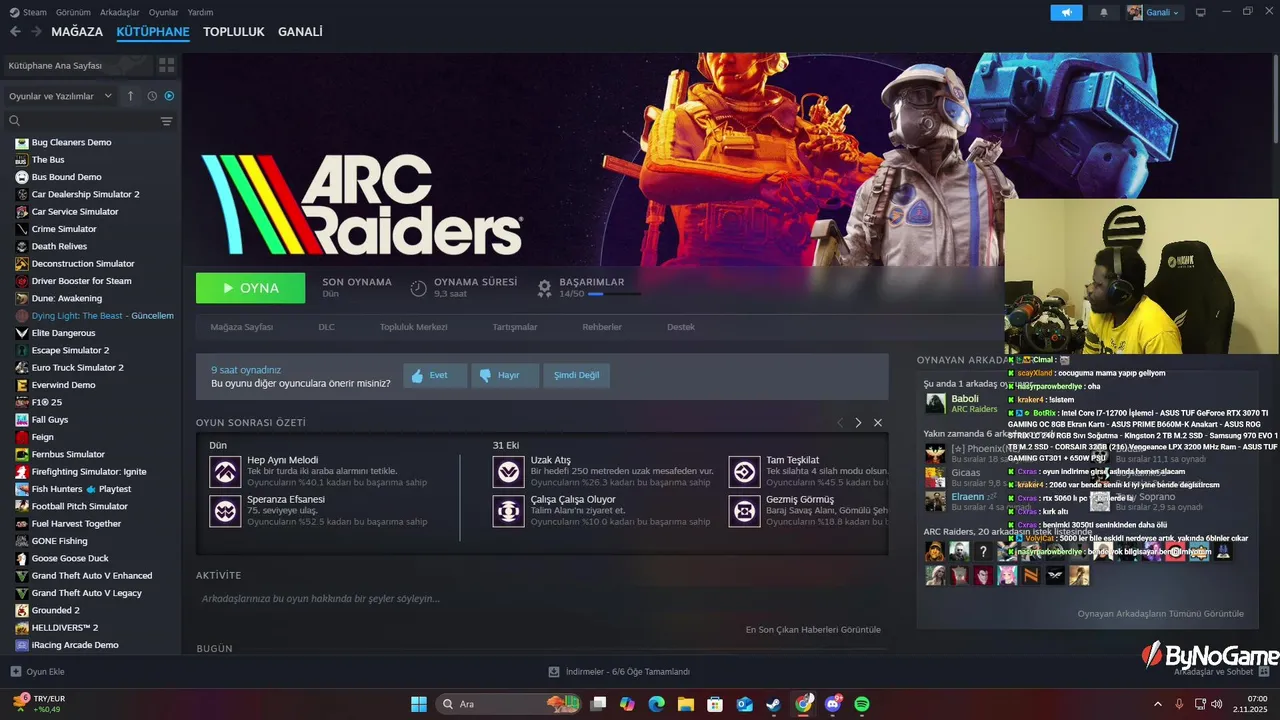Open En Son Çıkan Haberleri Görüntüle
The image size is (1280, 720).
coord(813,630)
